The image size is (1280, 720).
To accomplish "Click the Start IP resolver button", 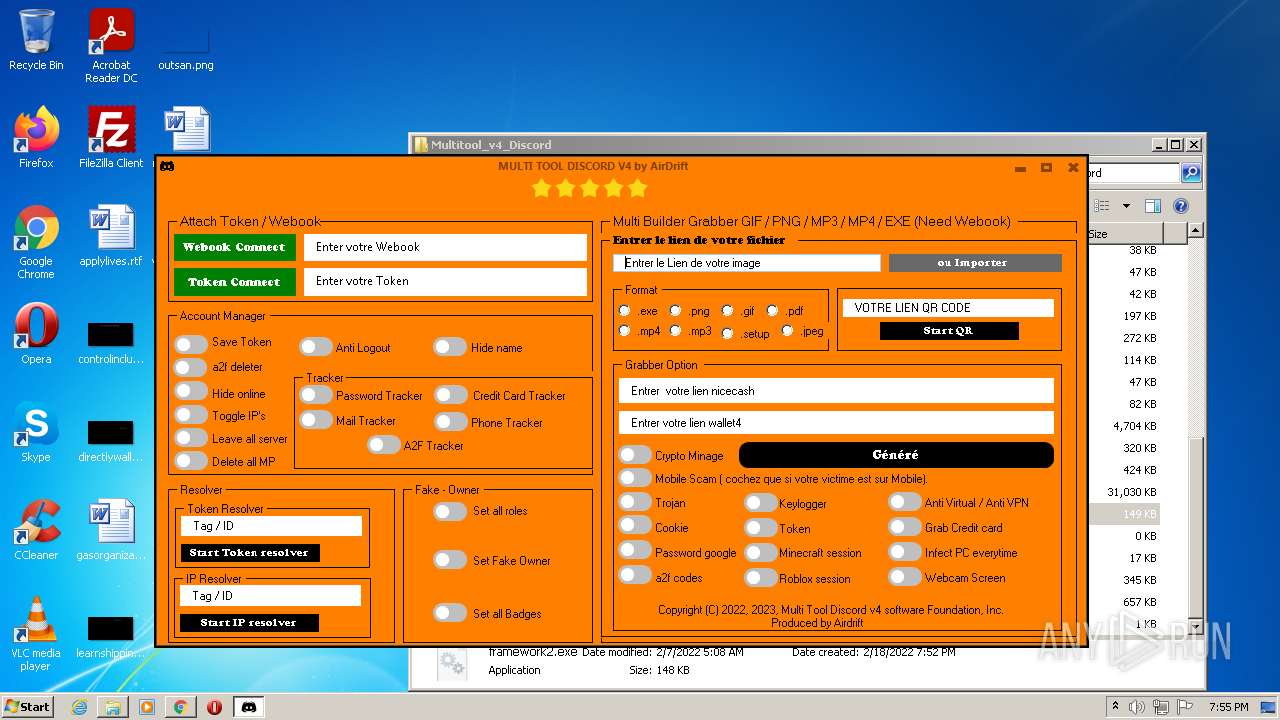I will point(250,622).
